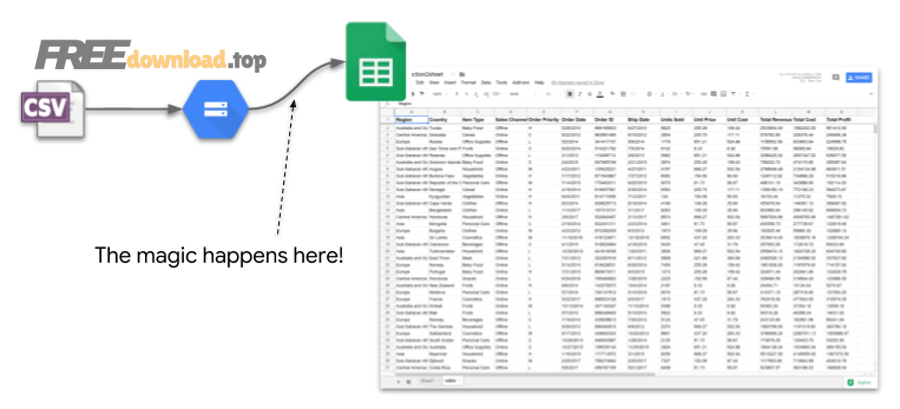Select the Sales Channel header cell
The height and width of the screenshot is (409, 900).
(511, 119)
